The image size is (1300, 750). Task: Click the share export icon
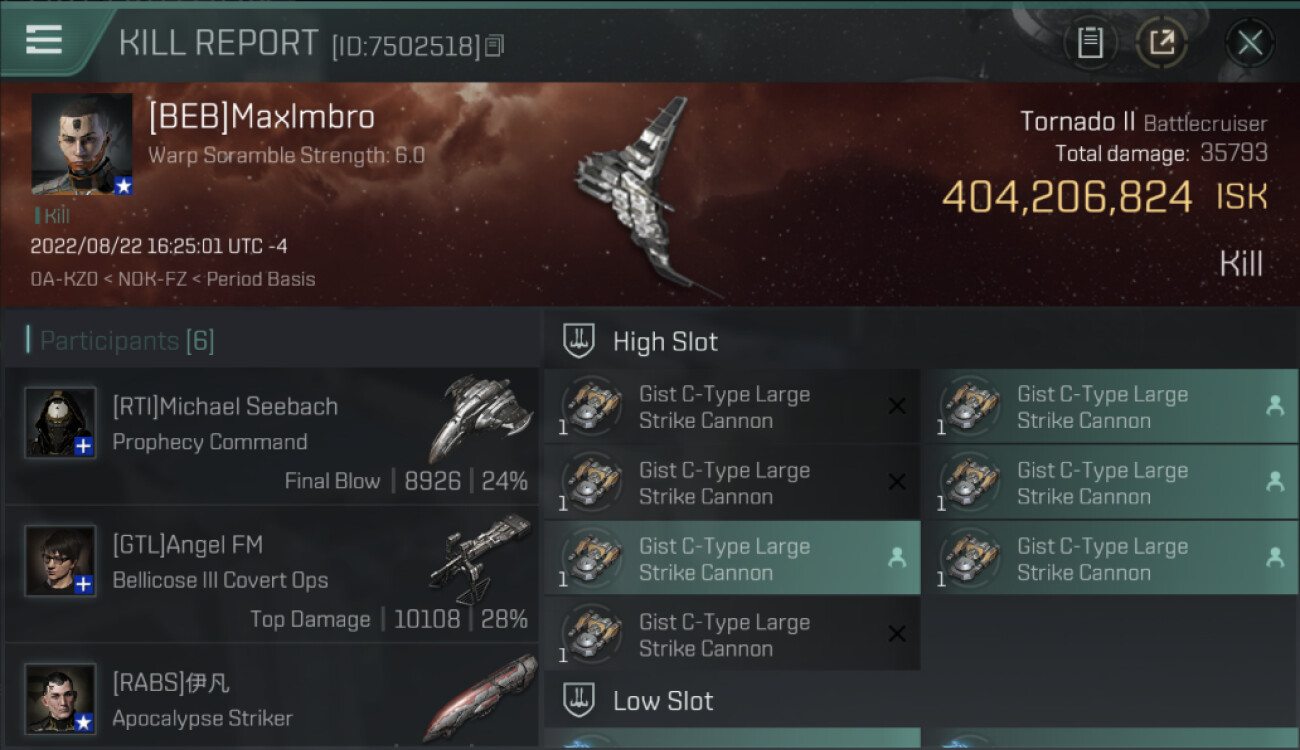(x=1162, y=43)
